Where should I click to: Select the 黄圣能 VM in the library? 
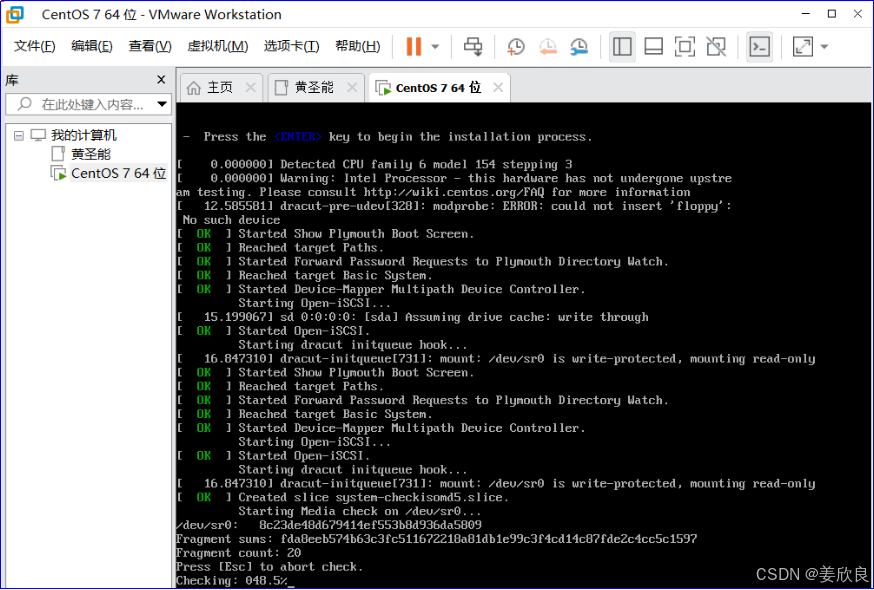tap(91, 154)
